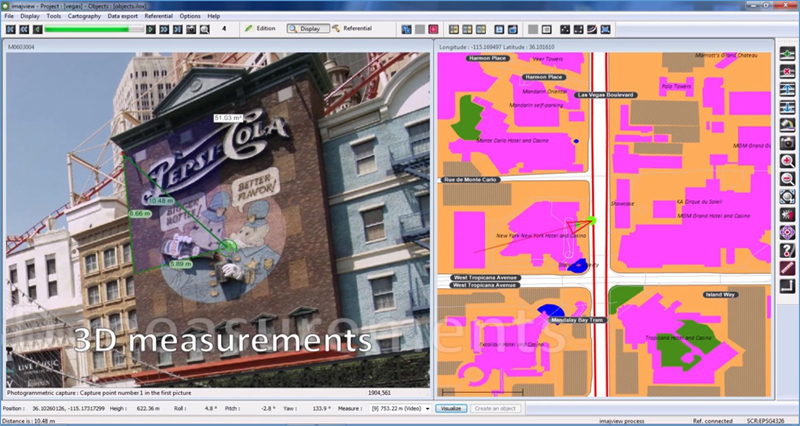Click the move-layer-up arrow icon
The image size is (800, 426).
coord(787,89)
